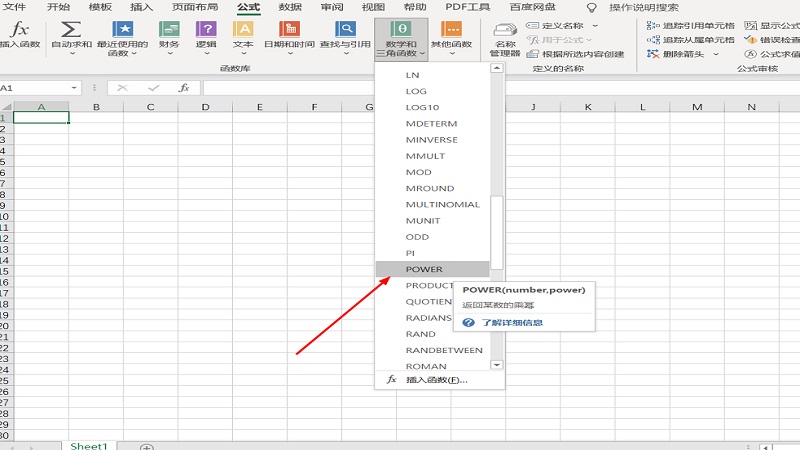This screenshot has height=450, width=800.
Task: Open Lookup & Reference (查找与引用) functions
Action: coord(345,31)
